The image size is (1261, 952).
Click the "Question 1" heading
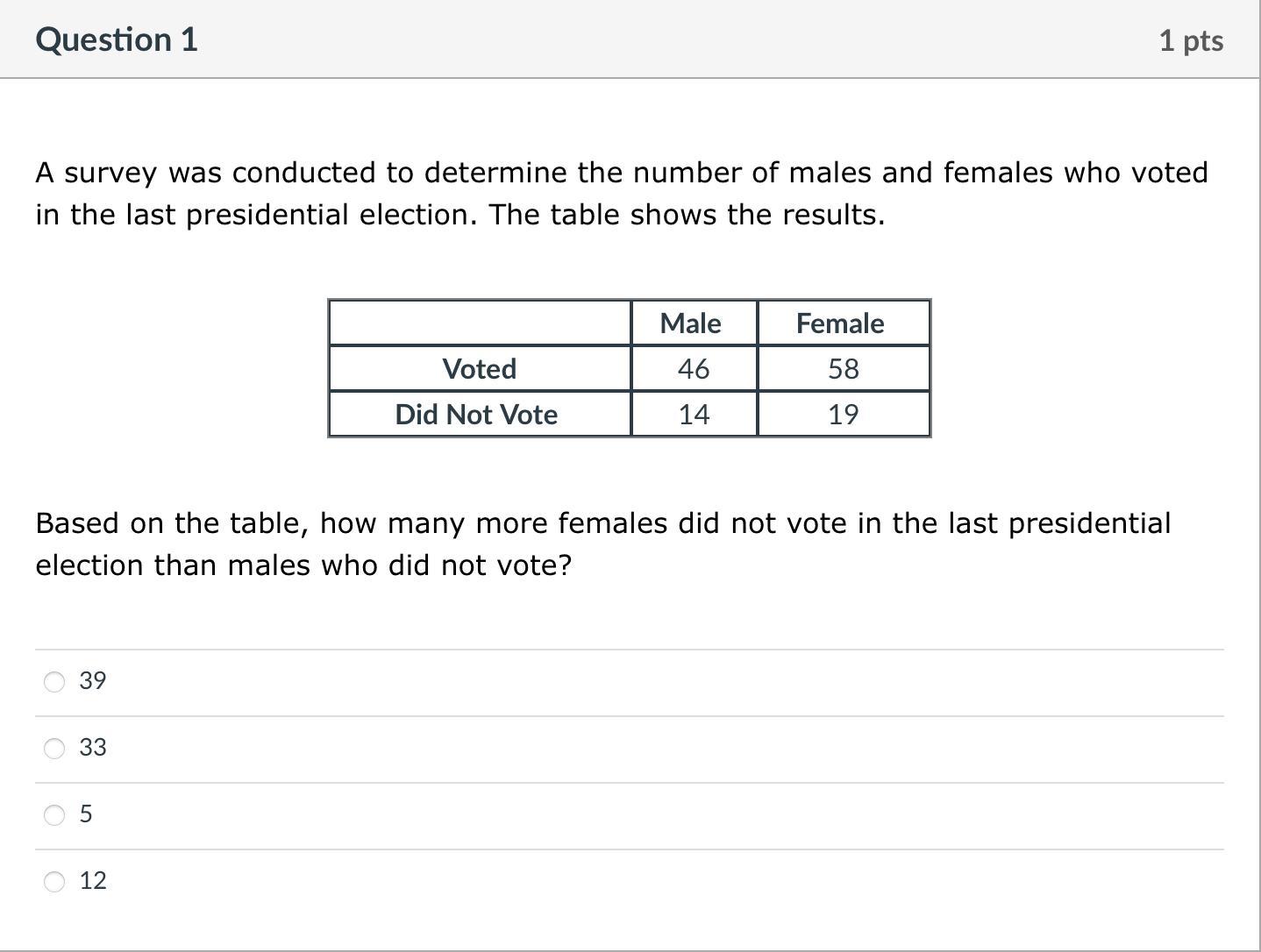point(117,40)
